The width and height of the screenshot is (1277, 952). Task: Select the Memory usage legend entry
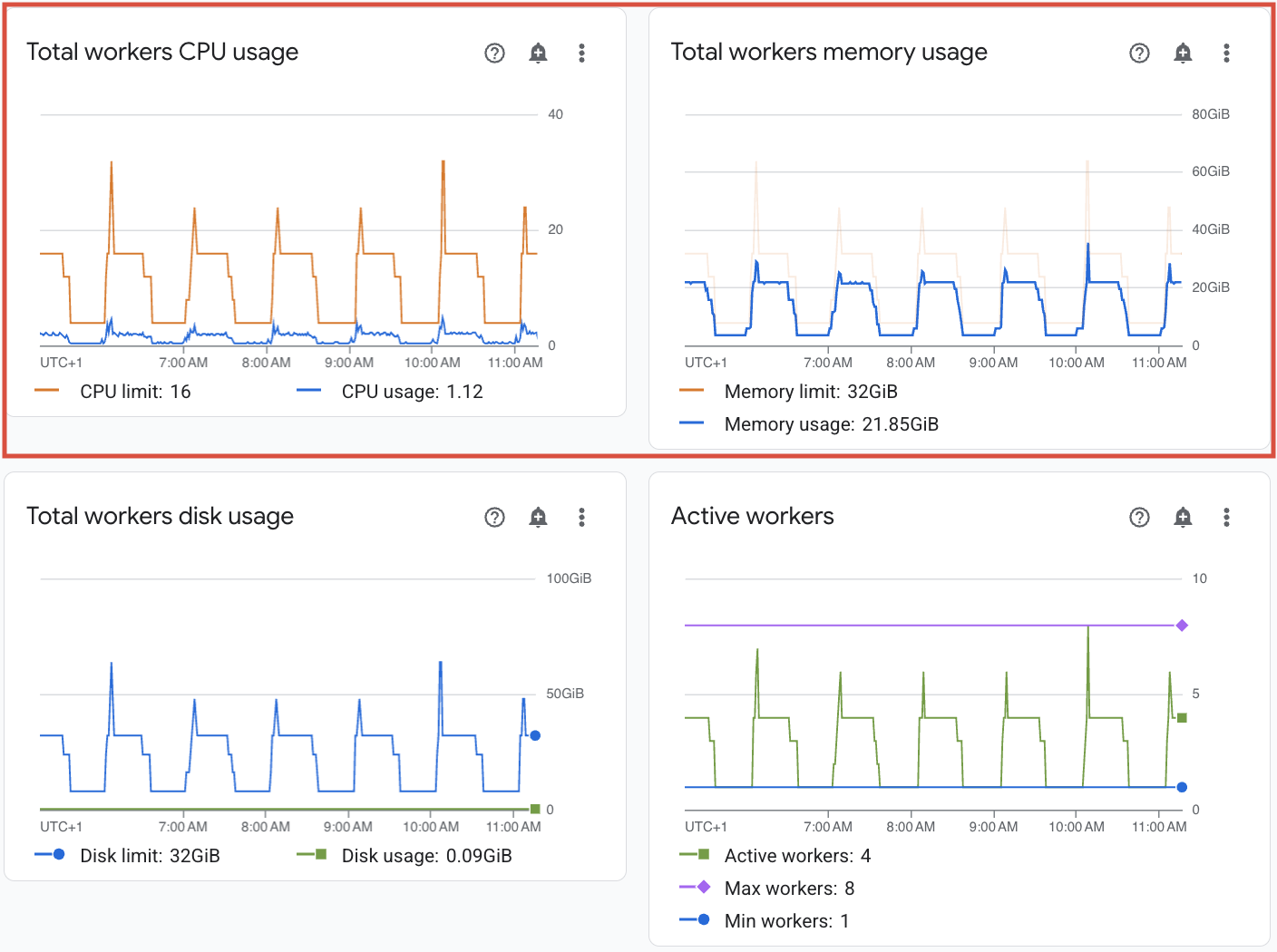809,424
